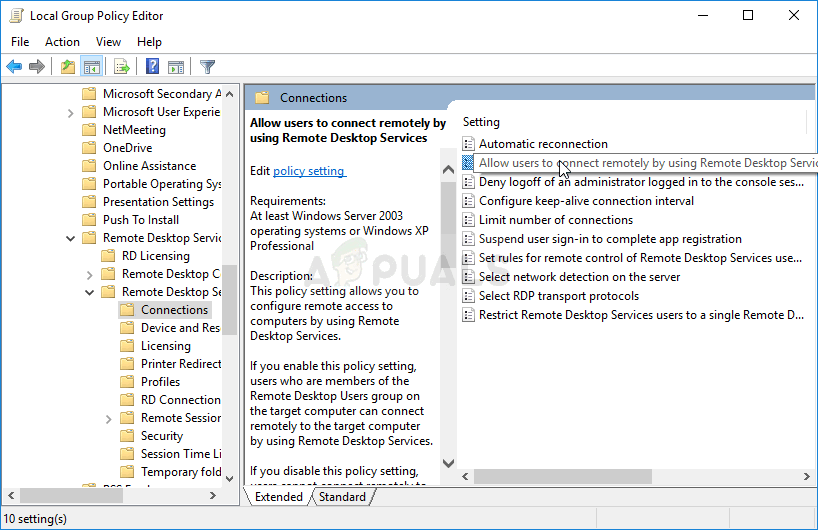818x530 pixels.
Task: Select RD Licensing in the tree
Action: click(155, 256)
